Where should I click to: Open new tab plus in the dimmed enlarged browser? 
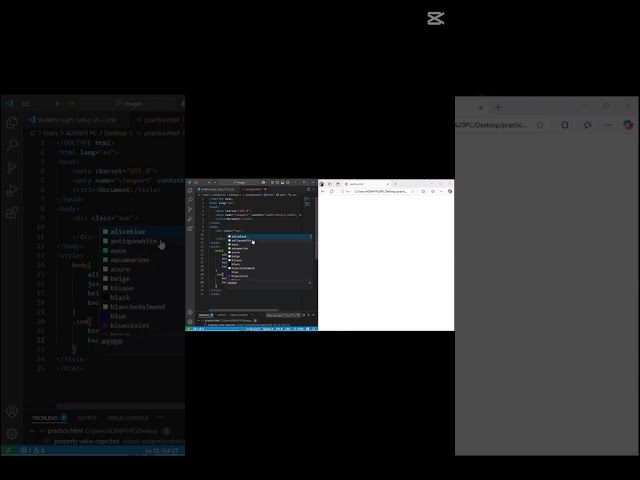click(498, 107)
